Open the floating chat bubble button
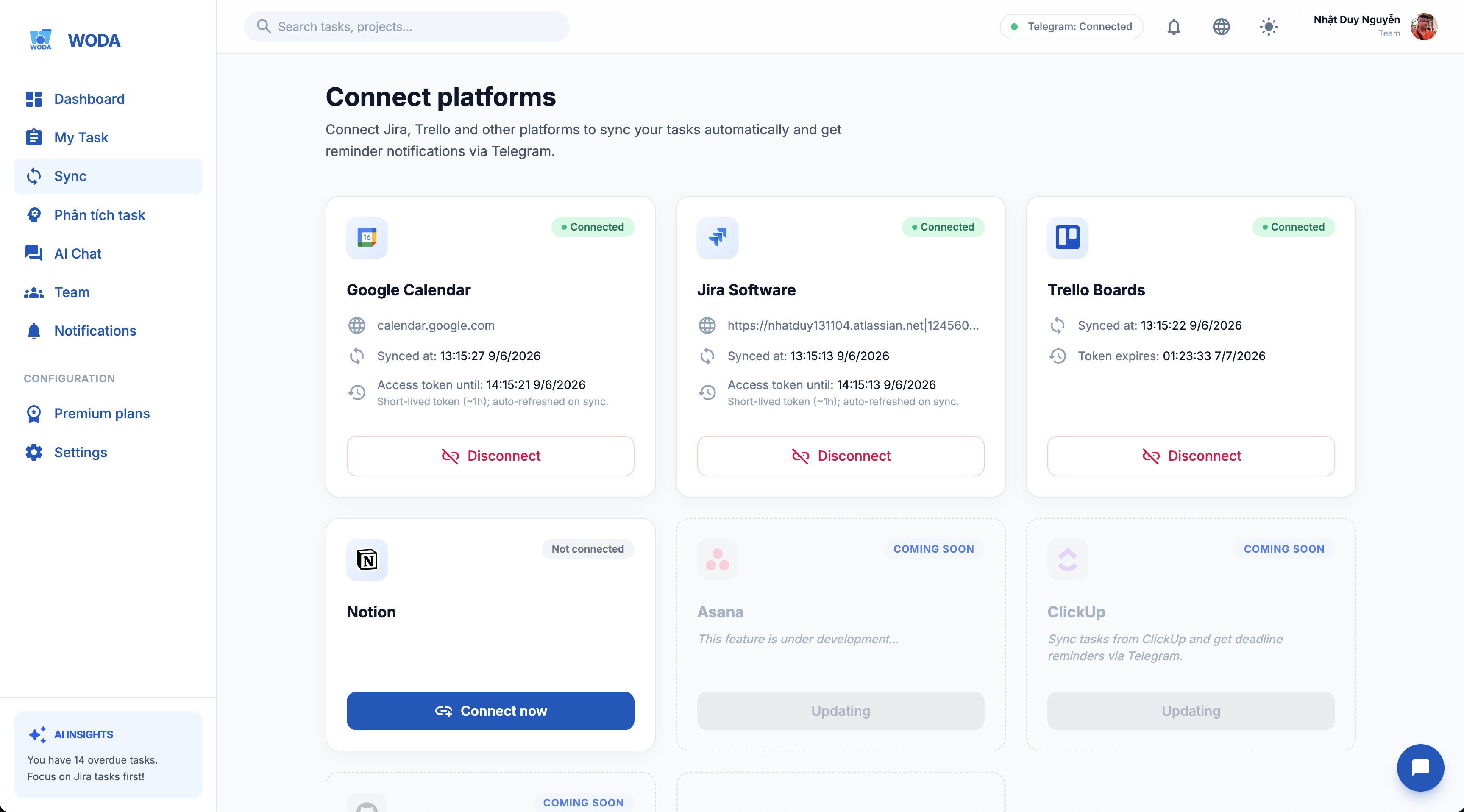The image size is (1464, 812). click(1420, 768)
